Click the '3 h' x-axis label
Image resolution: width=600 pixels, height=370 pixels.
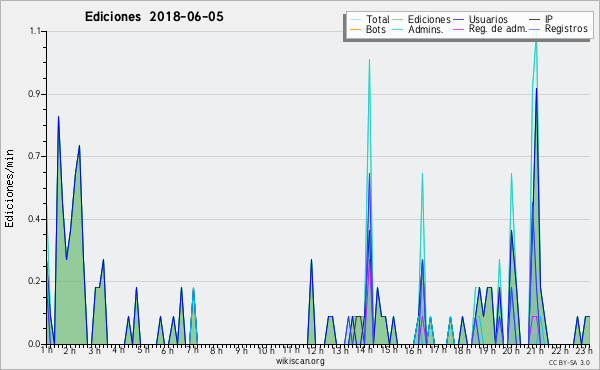[x=95, y=350]
